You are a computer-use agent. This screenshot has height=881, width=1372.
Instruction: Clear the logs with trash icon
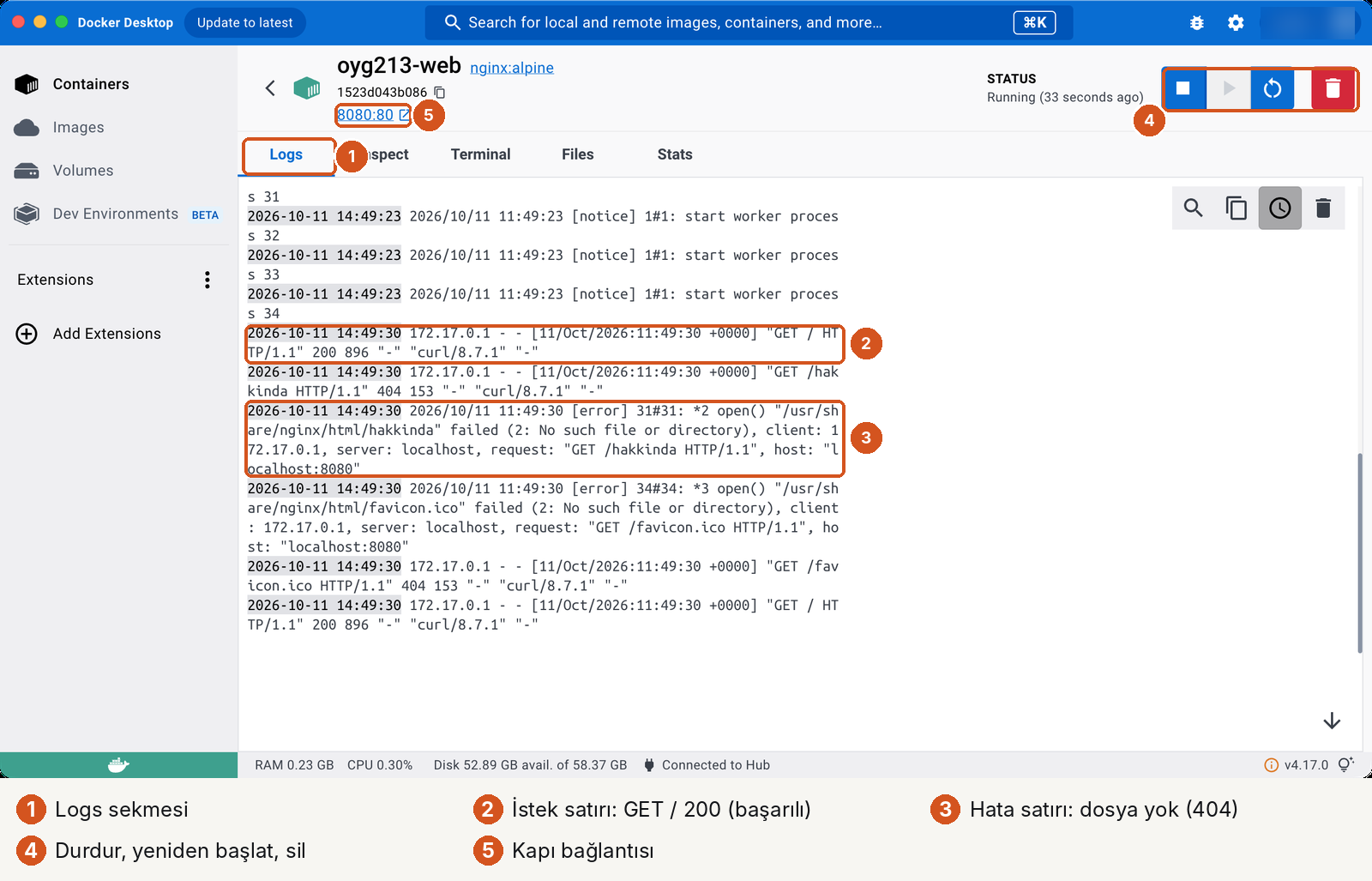pyautogui.click(x=1323, y=208)
